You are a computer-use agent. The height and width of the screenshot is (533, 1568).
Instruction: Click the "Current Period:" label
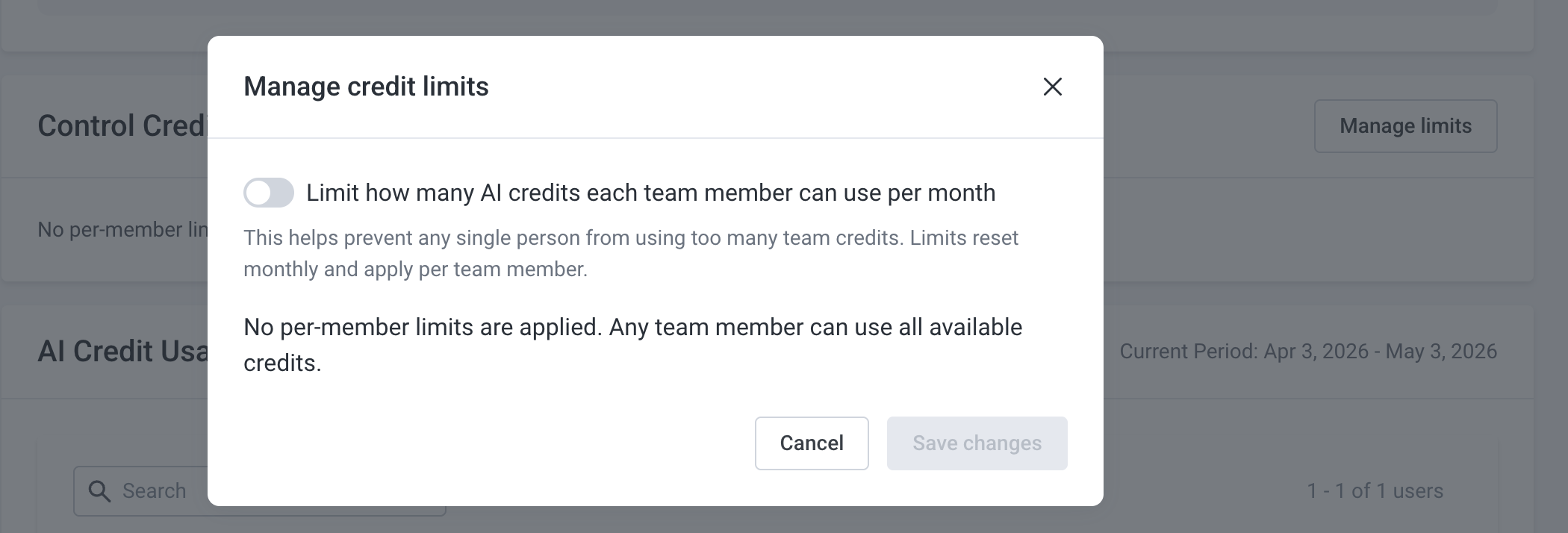pos(1189,352)
